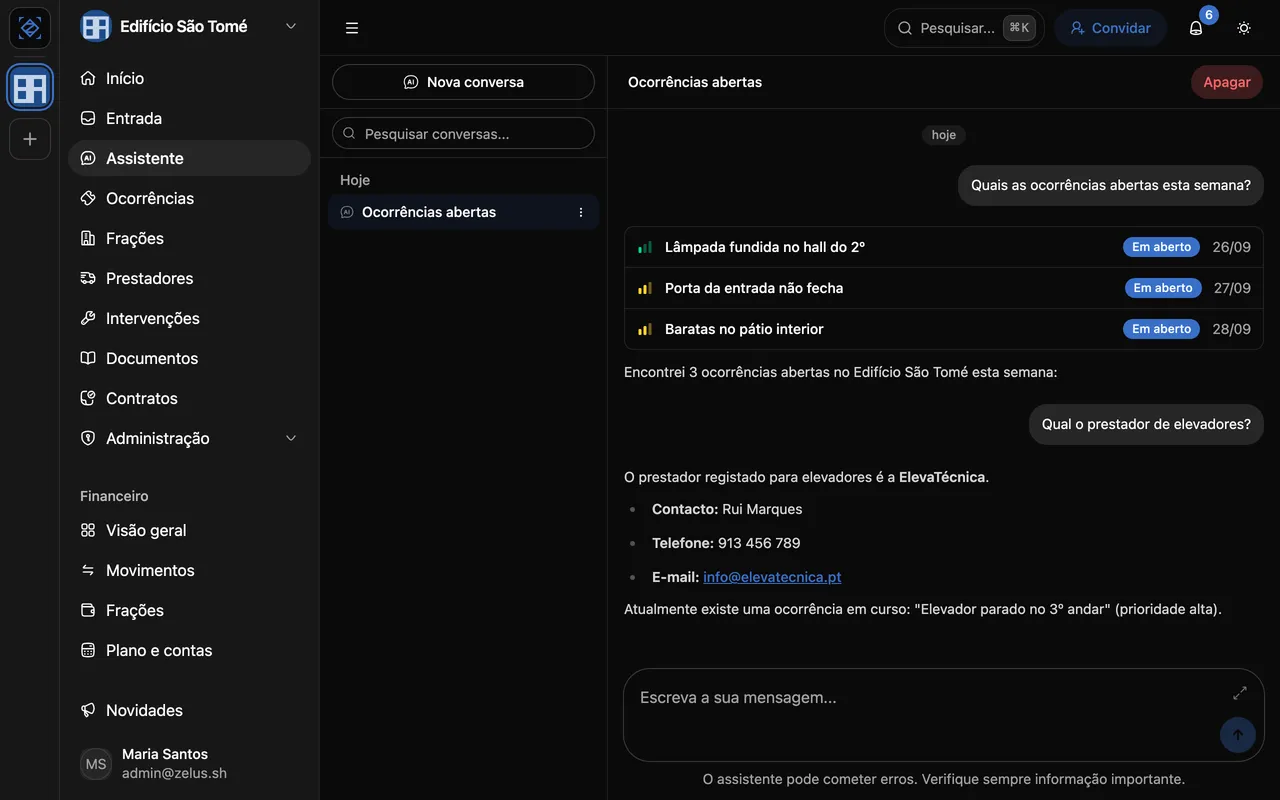Click the Convidar button
1280x800 pixels.
(1110, 28)
